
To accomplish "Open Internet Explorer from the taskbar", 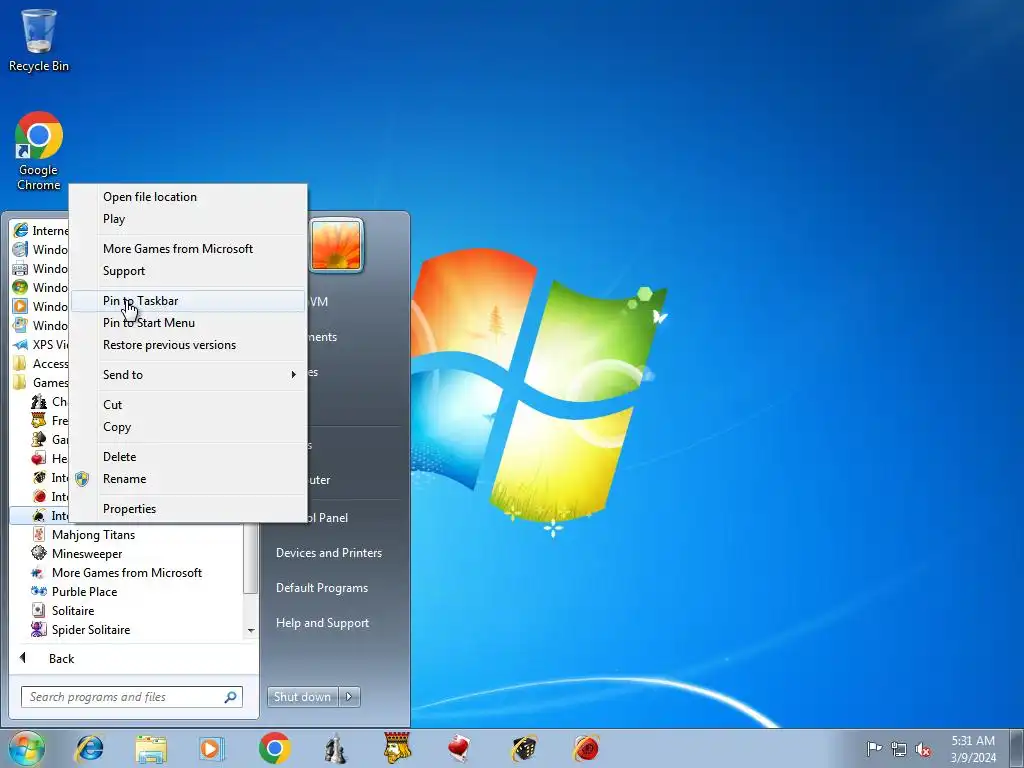I will click(x=89, y=748).
